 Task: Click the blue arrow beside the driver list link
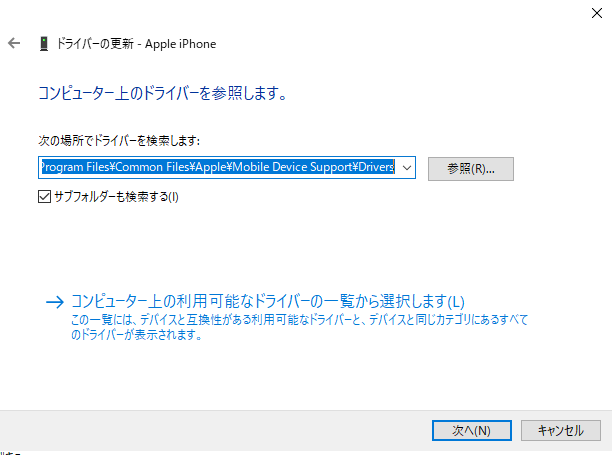coord(54,301)
